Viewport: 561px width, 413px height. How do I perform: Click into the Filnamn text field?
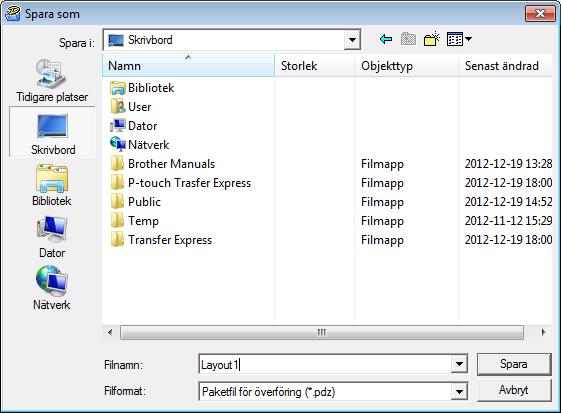click(x=326, y=364)
